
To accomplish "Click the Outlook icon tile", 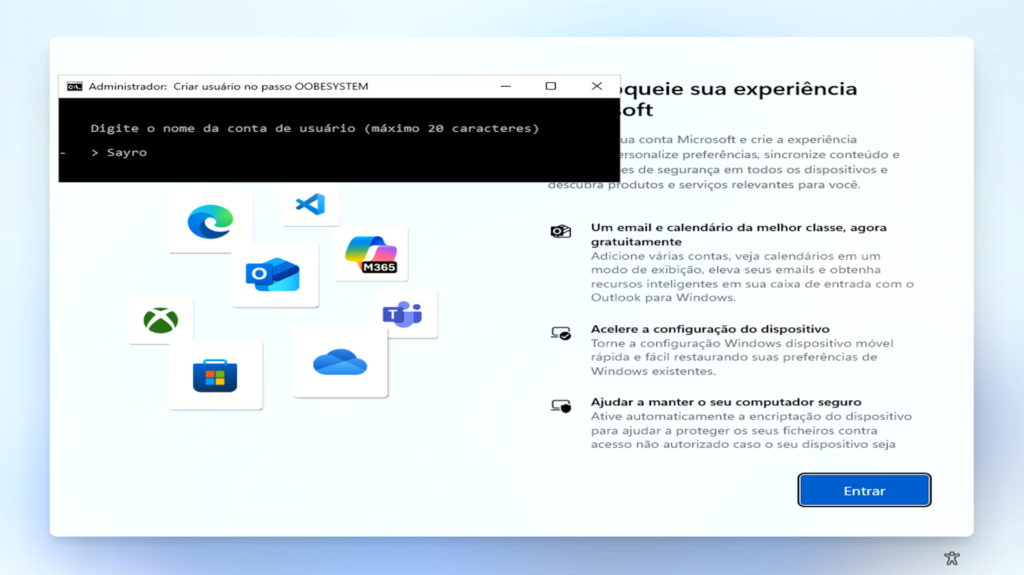I will coord(274,274).
